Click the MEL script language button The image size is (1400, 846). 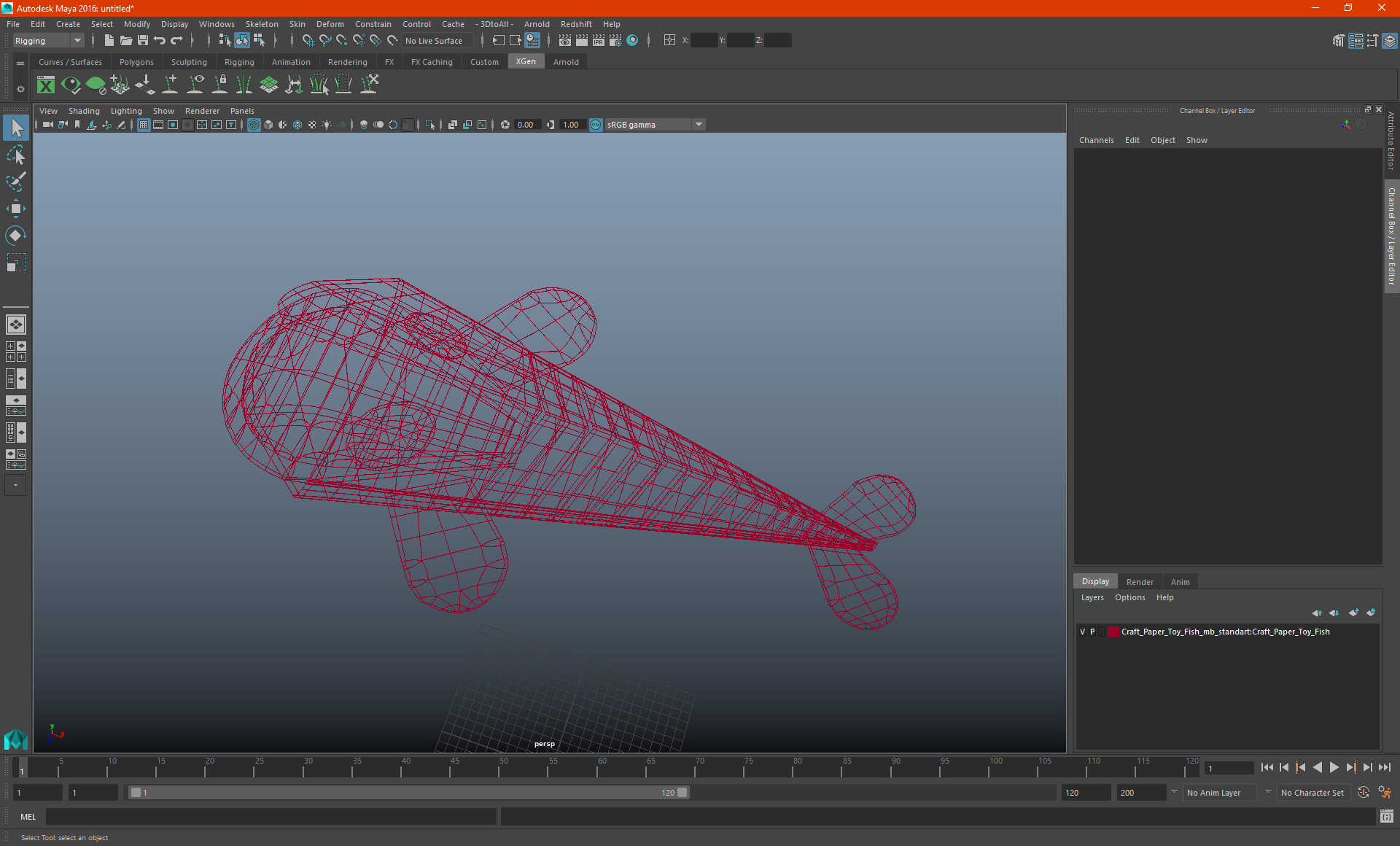click(28, 817)
